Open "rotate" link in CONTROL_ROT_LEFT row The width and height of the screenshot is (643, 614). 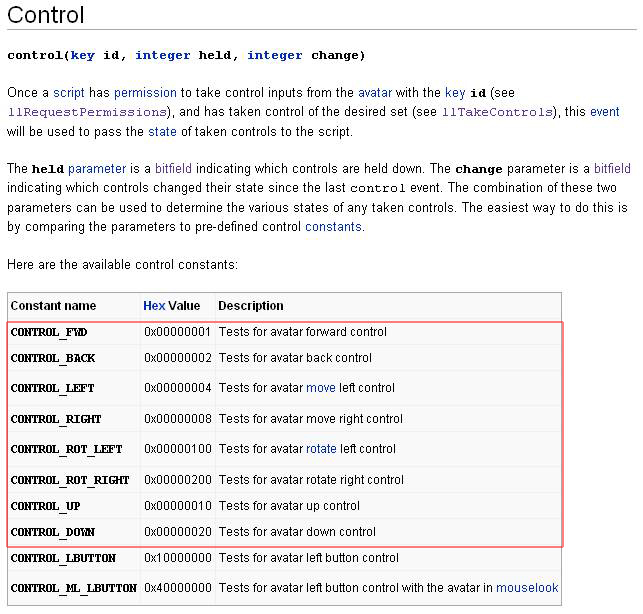321,449
